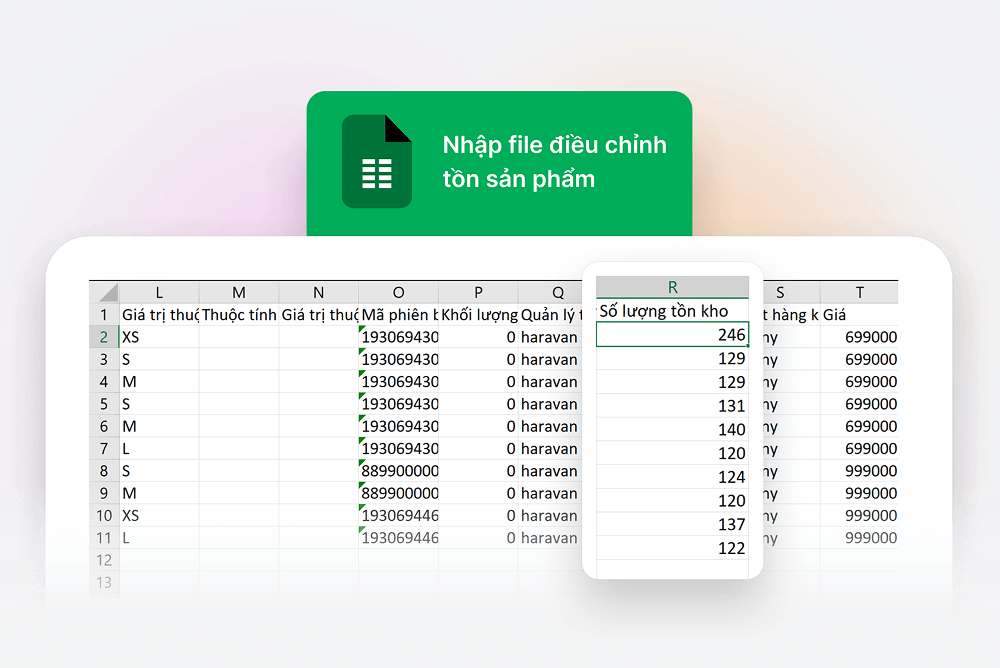
Task: Click stock quantity cell 124
Action: coord(672,477)
